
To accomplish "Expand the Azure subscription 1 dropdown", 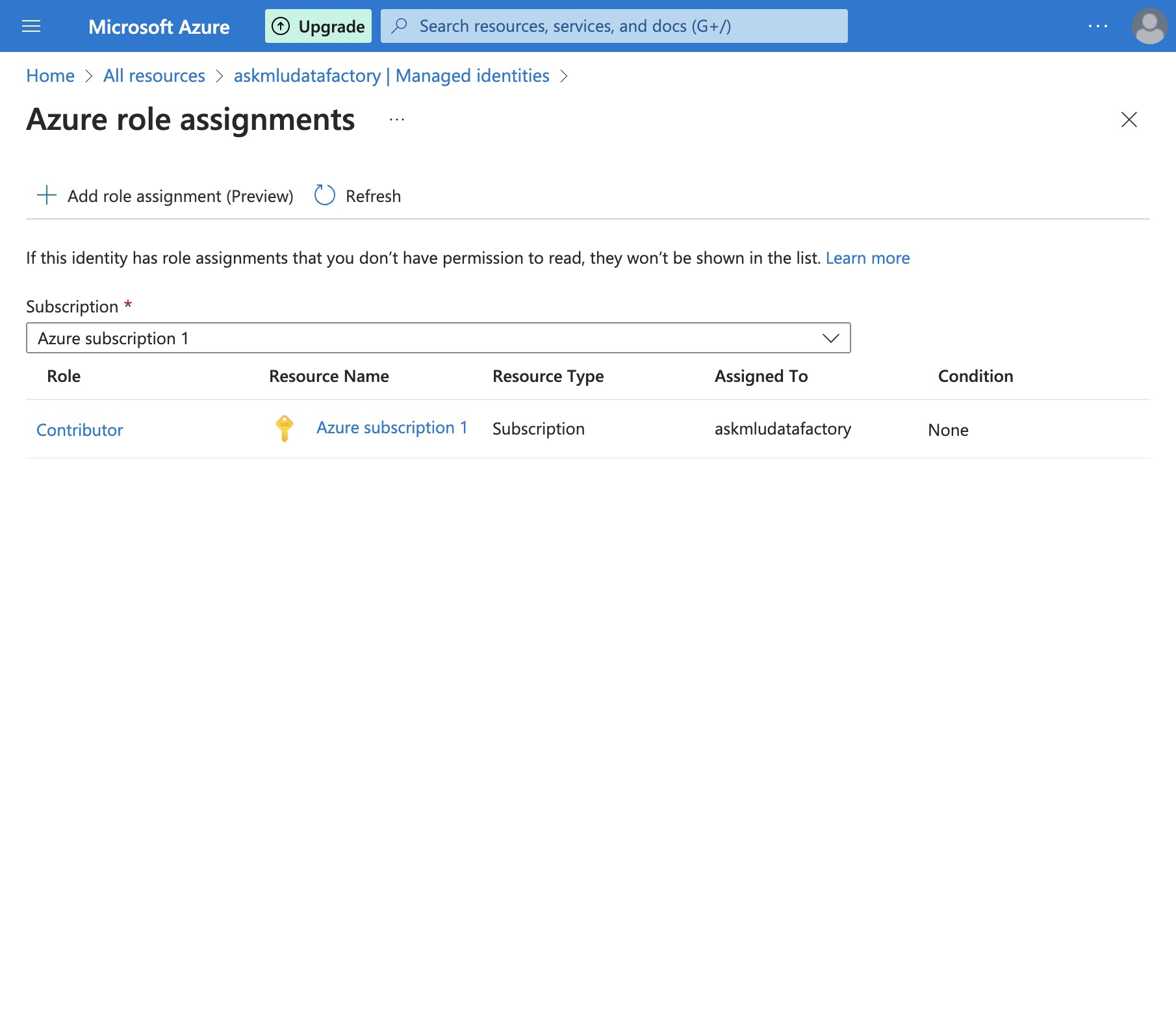I will click(830, 338).
